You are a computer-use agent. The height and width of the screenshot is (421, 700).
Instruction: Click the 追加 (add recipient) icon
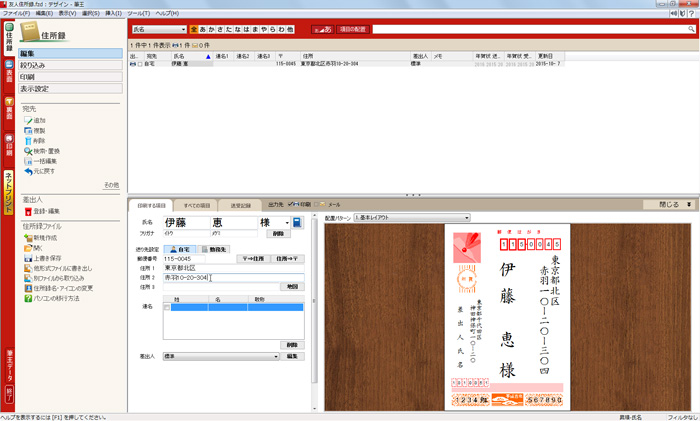27,120
